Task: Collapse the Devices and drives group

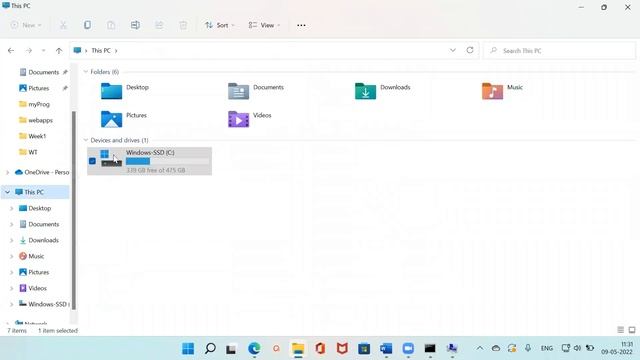Action: pos(86,140)
